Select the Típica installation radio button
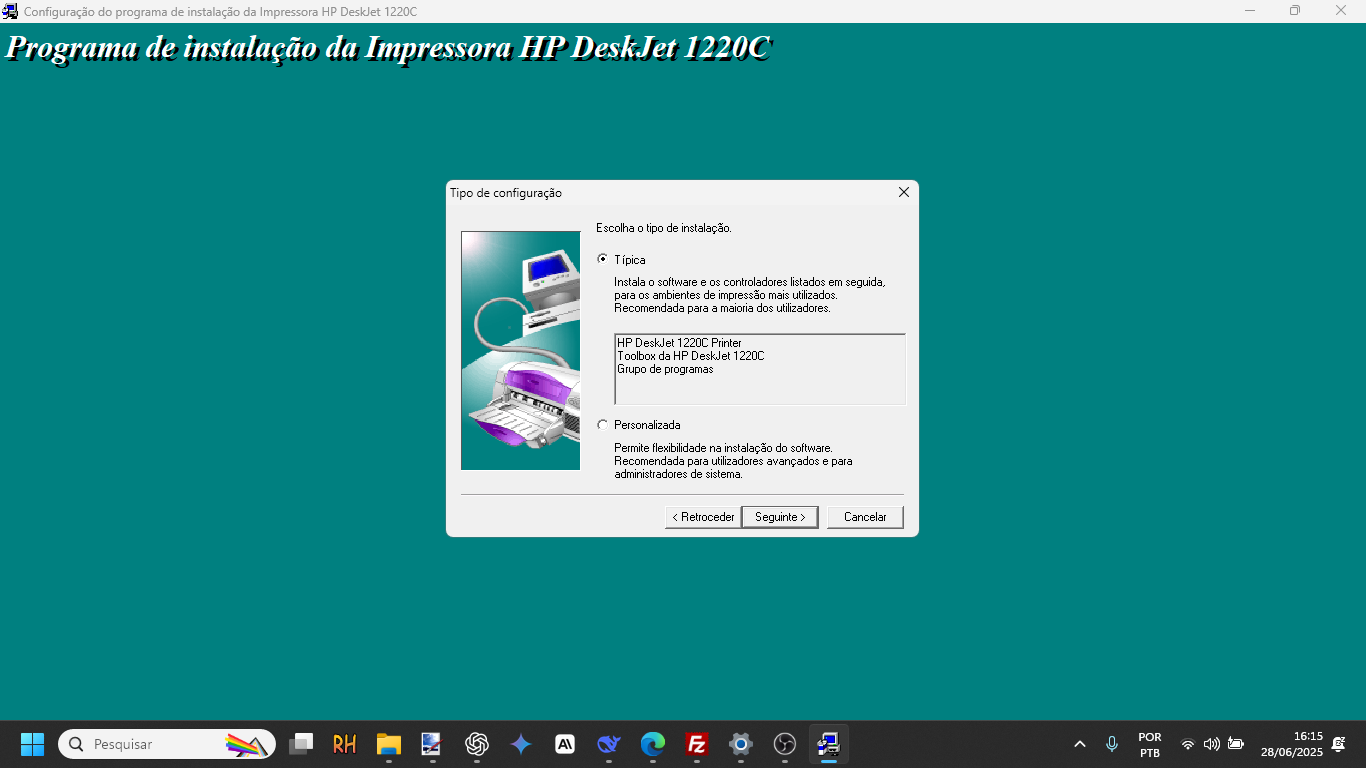Screen dimensions: 1366x768 coord(602,259)
